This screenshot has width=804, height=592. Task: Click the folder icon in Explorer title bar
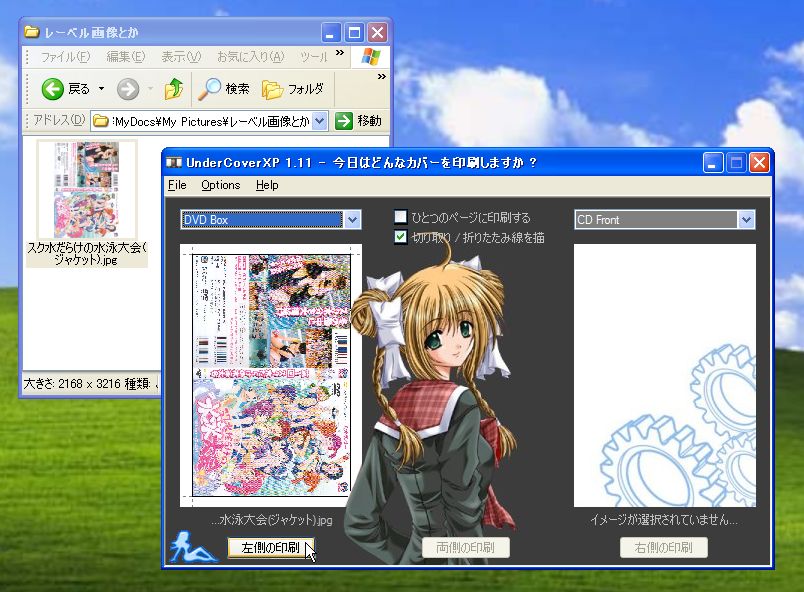click(32, 32)
